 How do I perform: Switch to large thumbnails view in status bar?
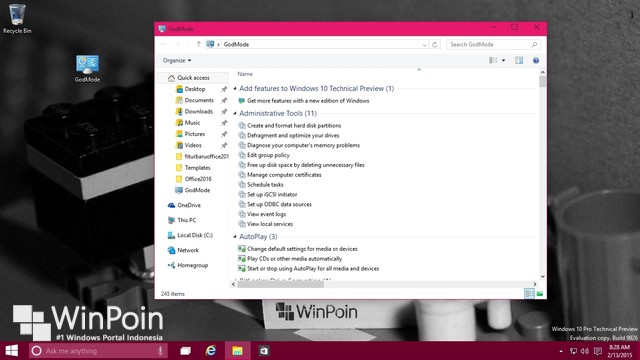[540, 293]
